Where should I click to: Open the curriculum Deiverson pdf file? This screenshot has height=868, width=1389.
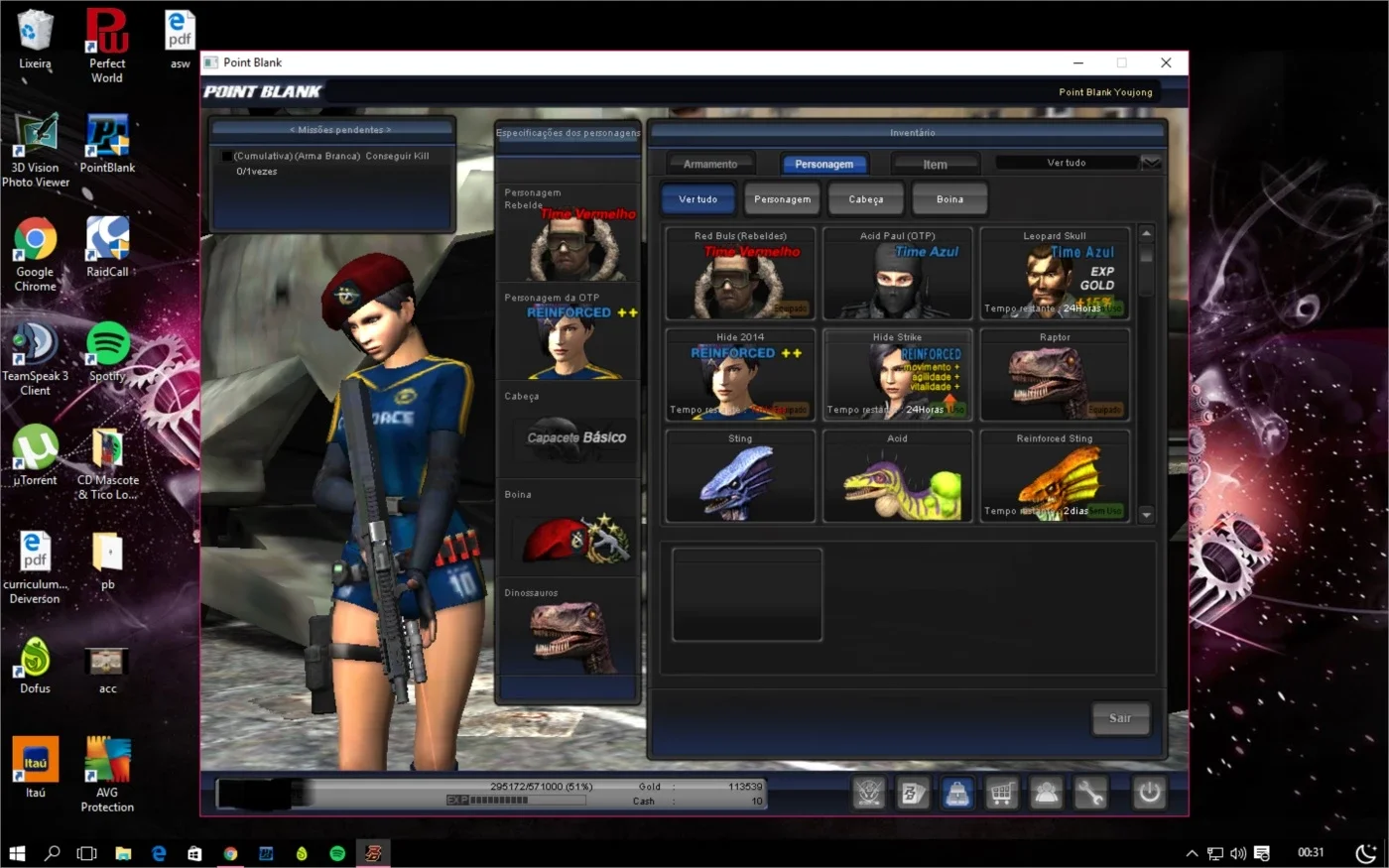35,567
